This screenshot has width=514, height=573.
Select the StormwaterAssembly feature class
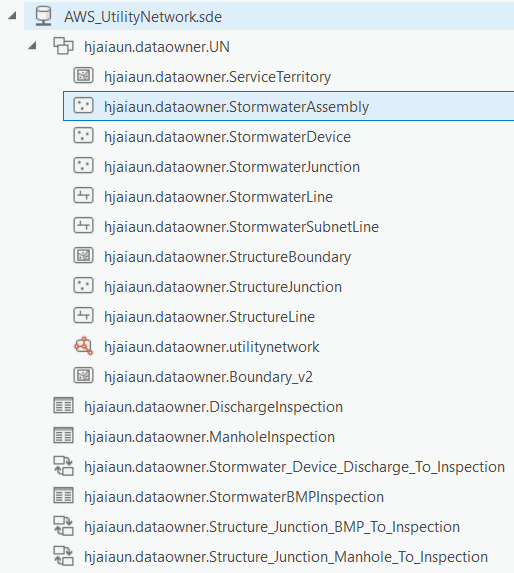[288, 106]
